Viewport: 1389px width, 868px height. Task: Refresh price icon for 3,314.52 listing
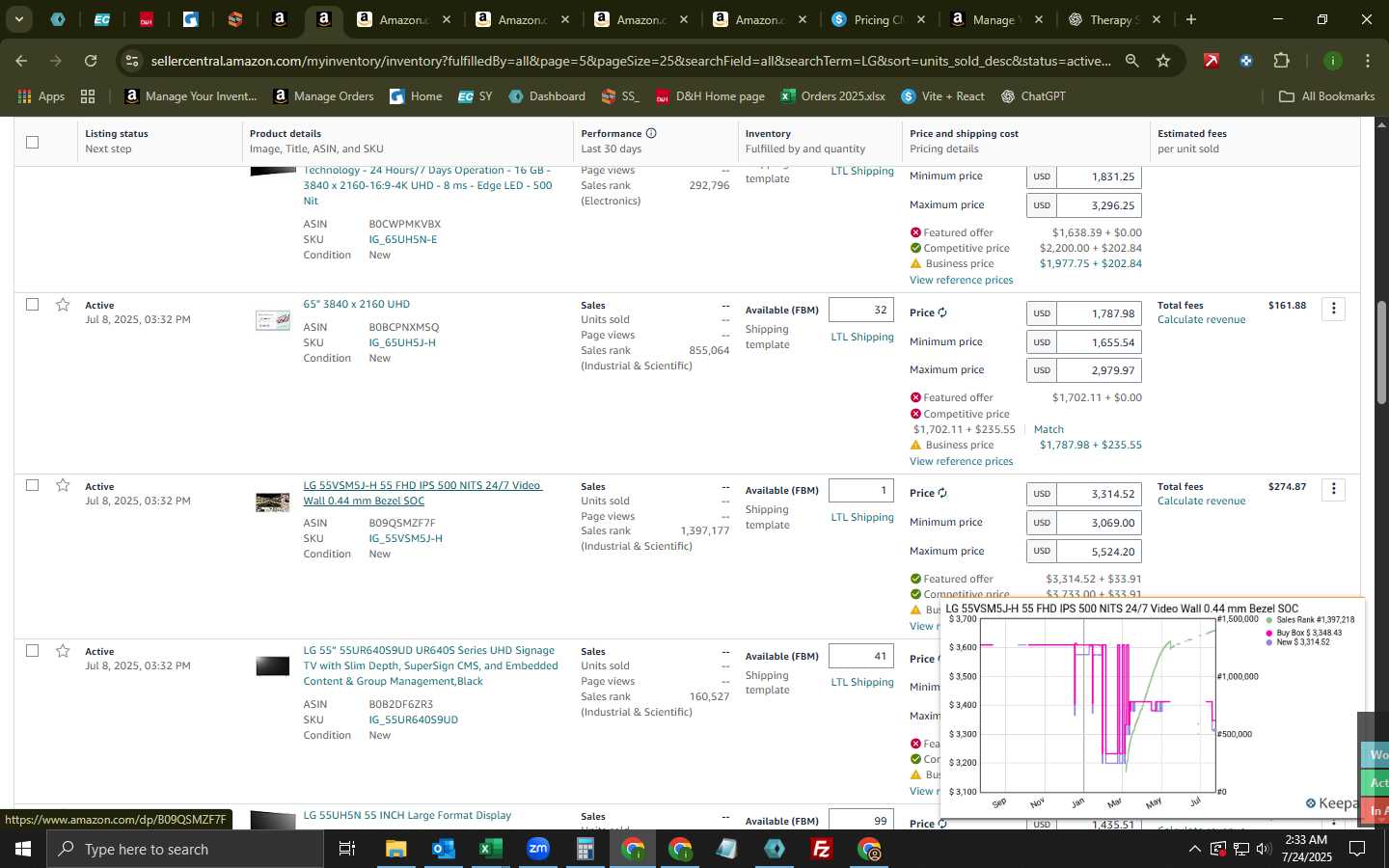click(942, 493)
